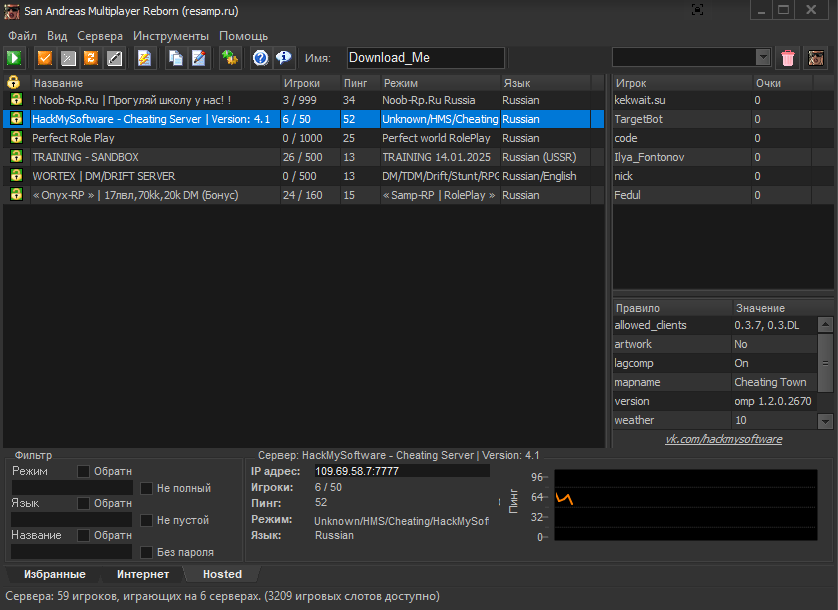The image size is (838, 610).
Task: Click the orange refresh server icon
Action: pyautogui.click(x=91, y=58)
